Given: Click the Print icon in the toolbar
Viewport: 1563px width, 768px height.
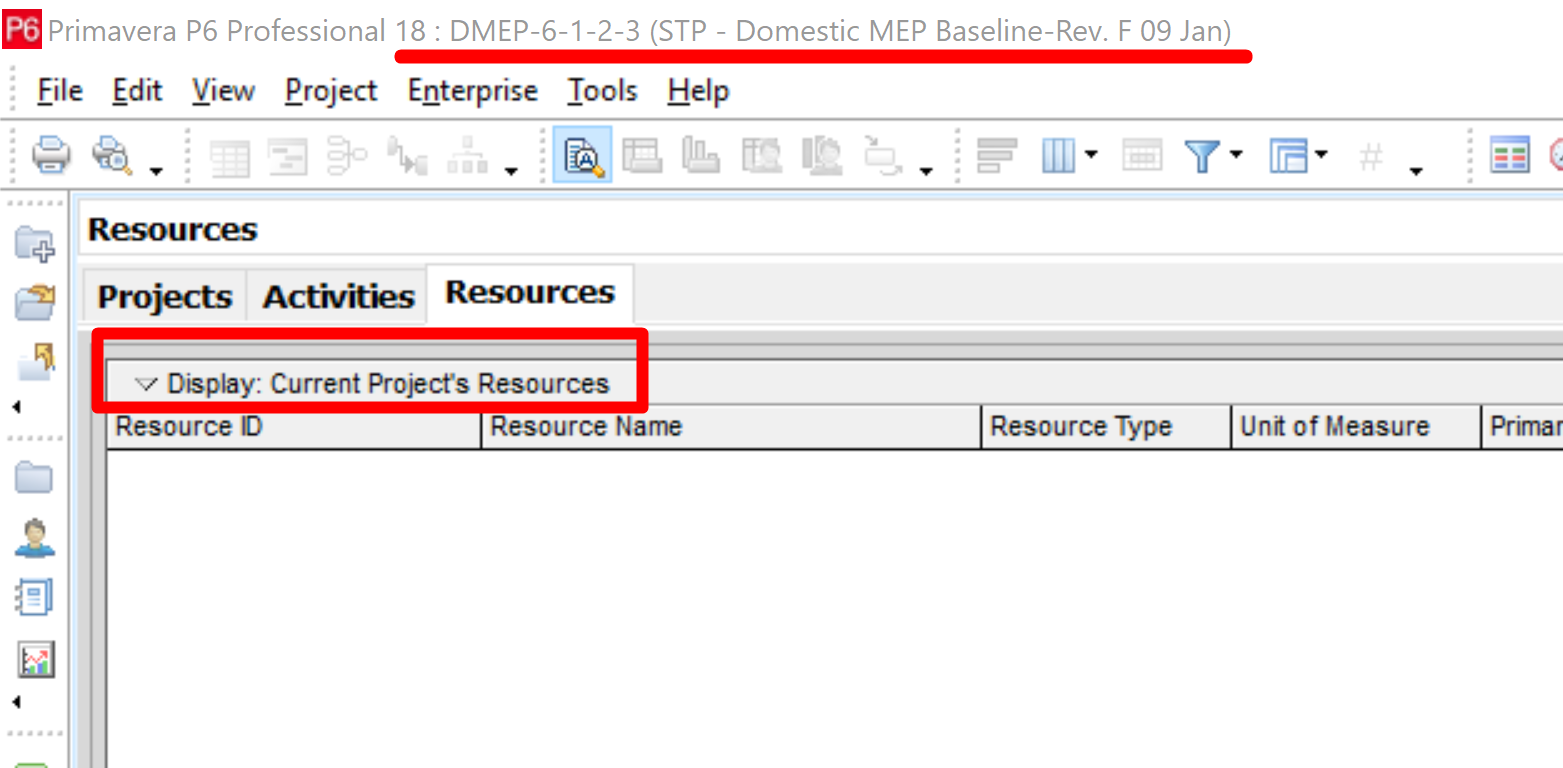Looking at the screenshot, I should (50, 155).
